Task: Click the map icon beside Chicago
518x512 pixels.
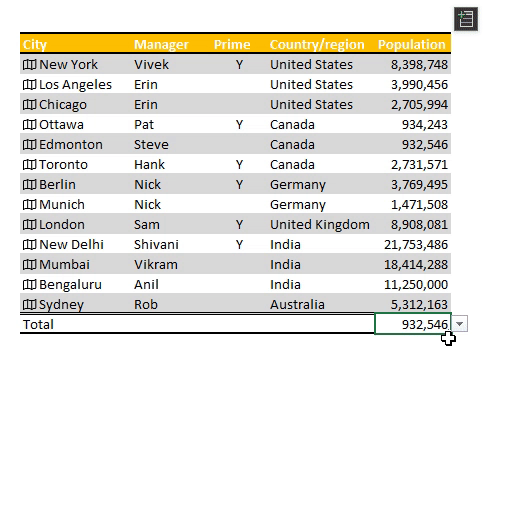Action: 29,104
